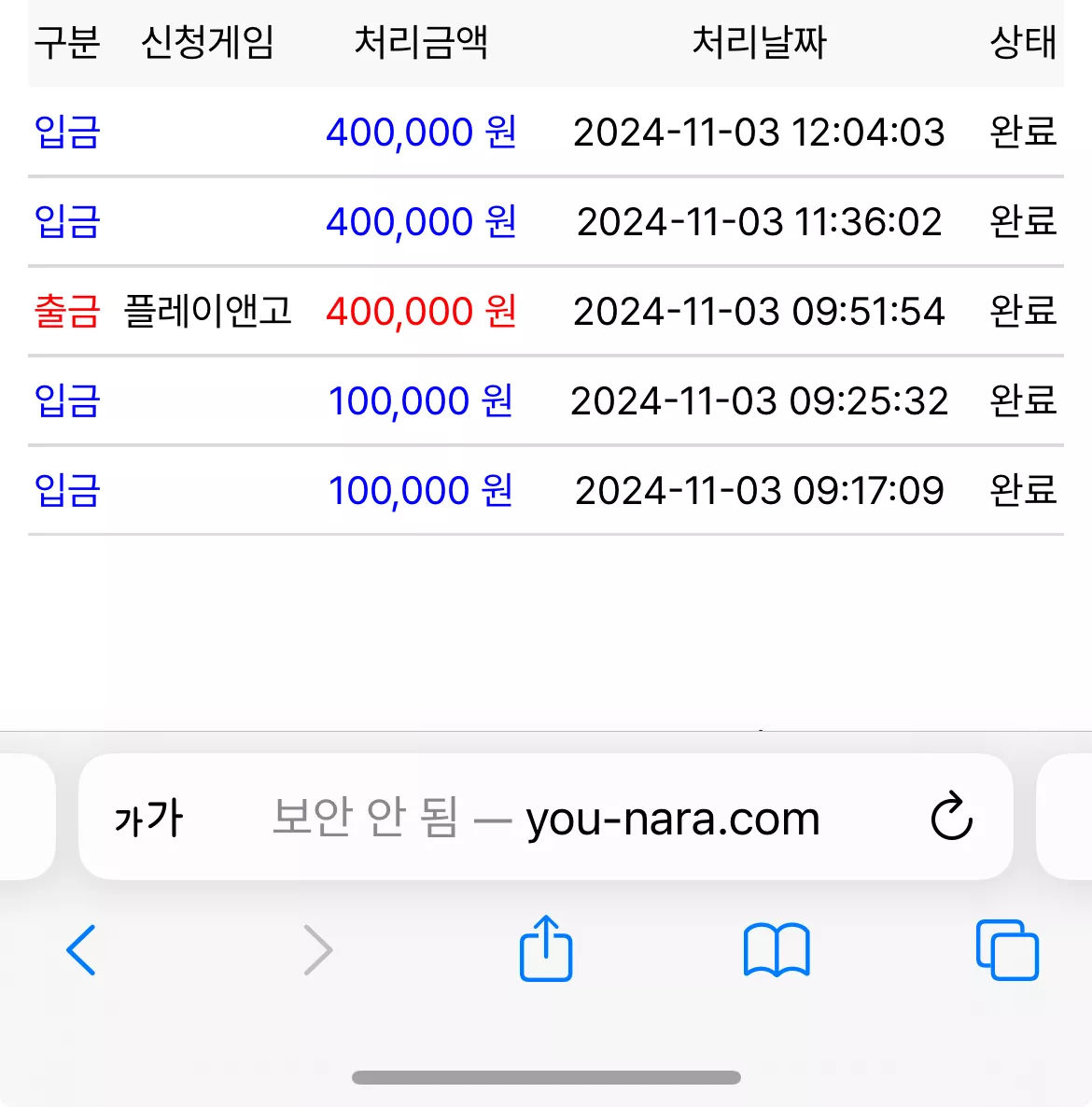Tap the Safari back arrow
This screenshot has height=1107, width=1092.
tap(81, 949)
